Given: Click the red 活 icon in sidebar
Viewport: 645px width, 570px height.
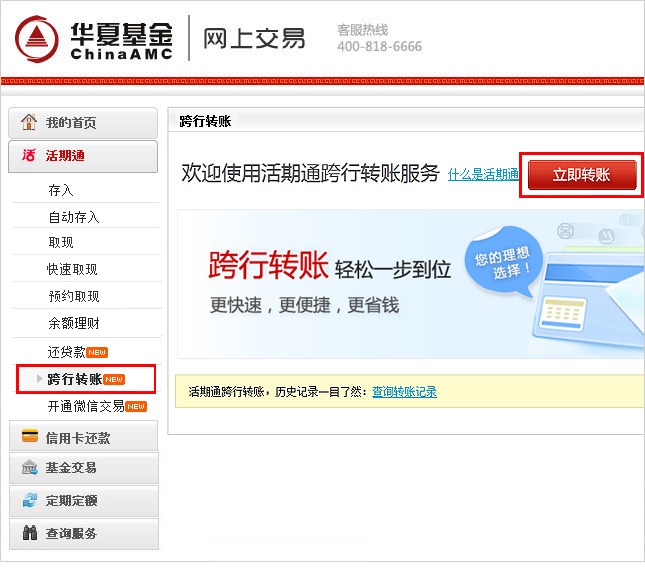Looking at the screenshot, I should [29, 155].
